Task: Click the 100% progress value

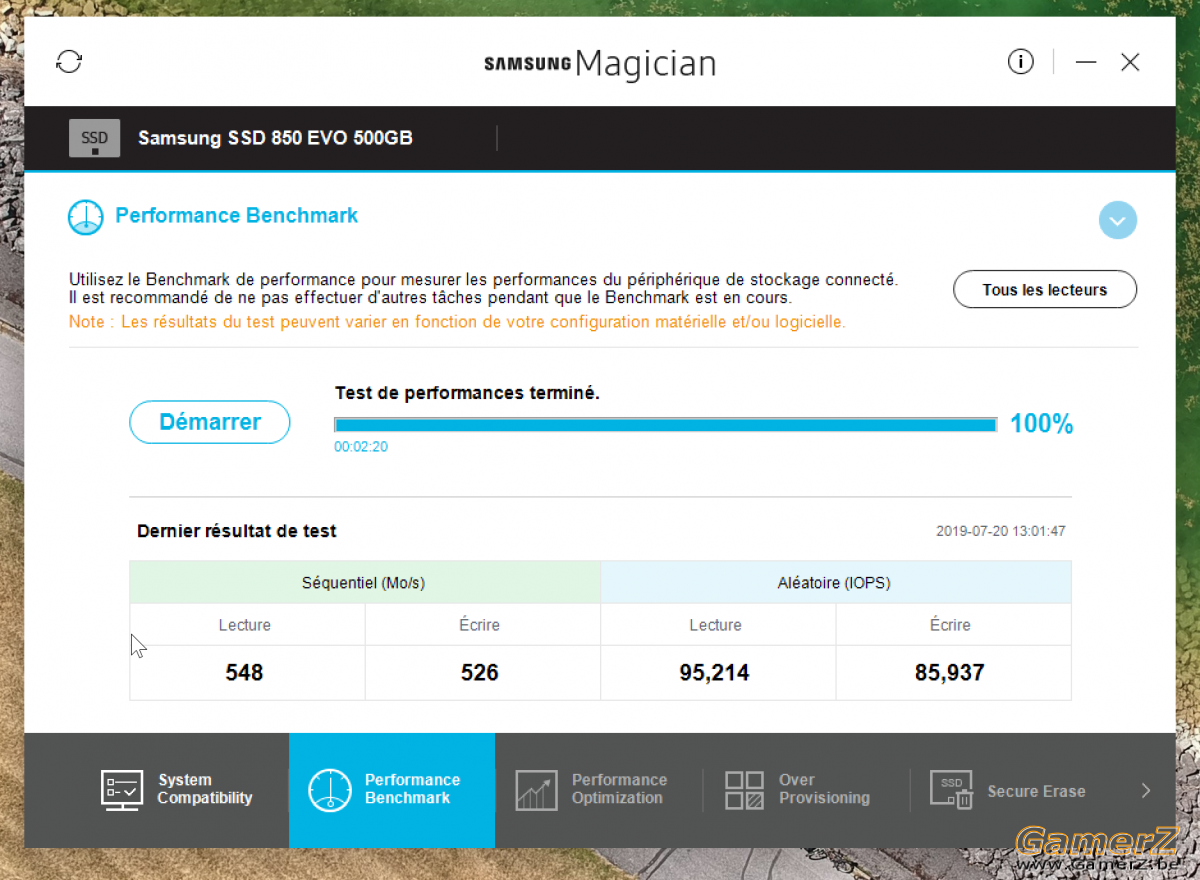Action: [1041, 424]
